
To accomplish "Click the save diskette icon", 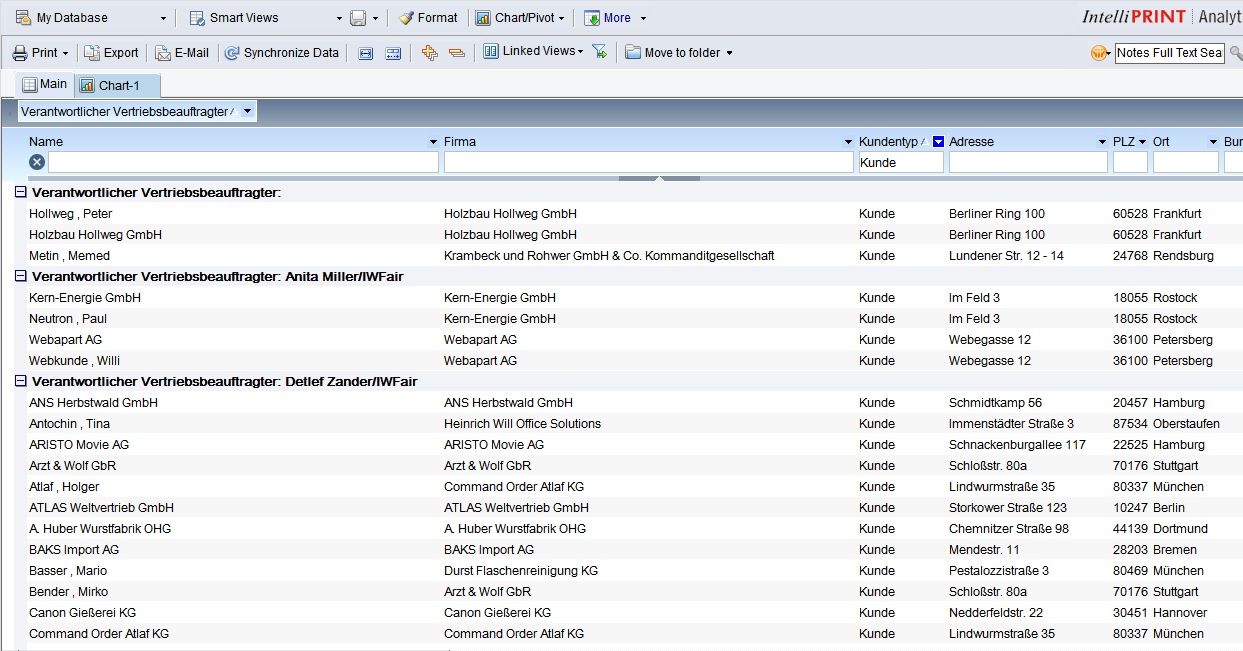I will click(x=359, y=18).
